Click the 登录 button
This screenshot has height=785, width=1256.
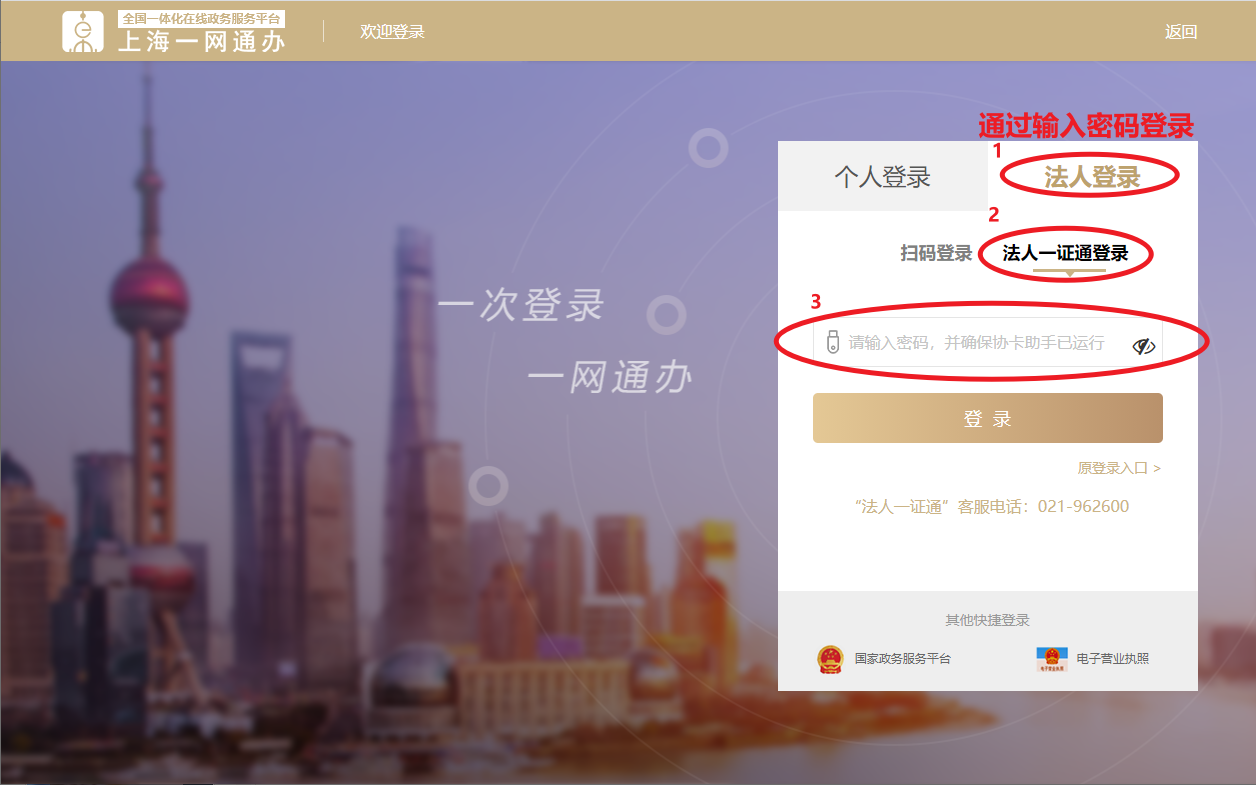(x=988, y=418)
